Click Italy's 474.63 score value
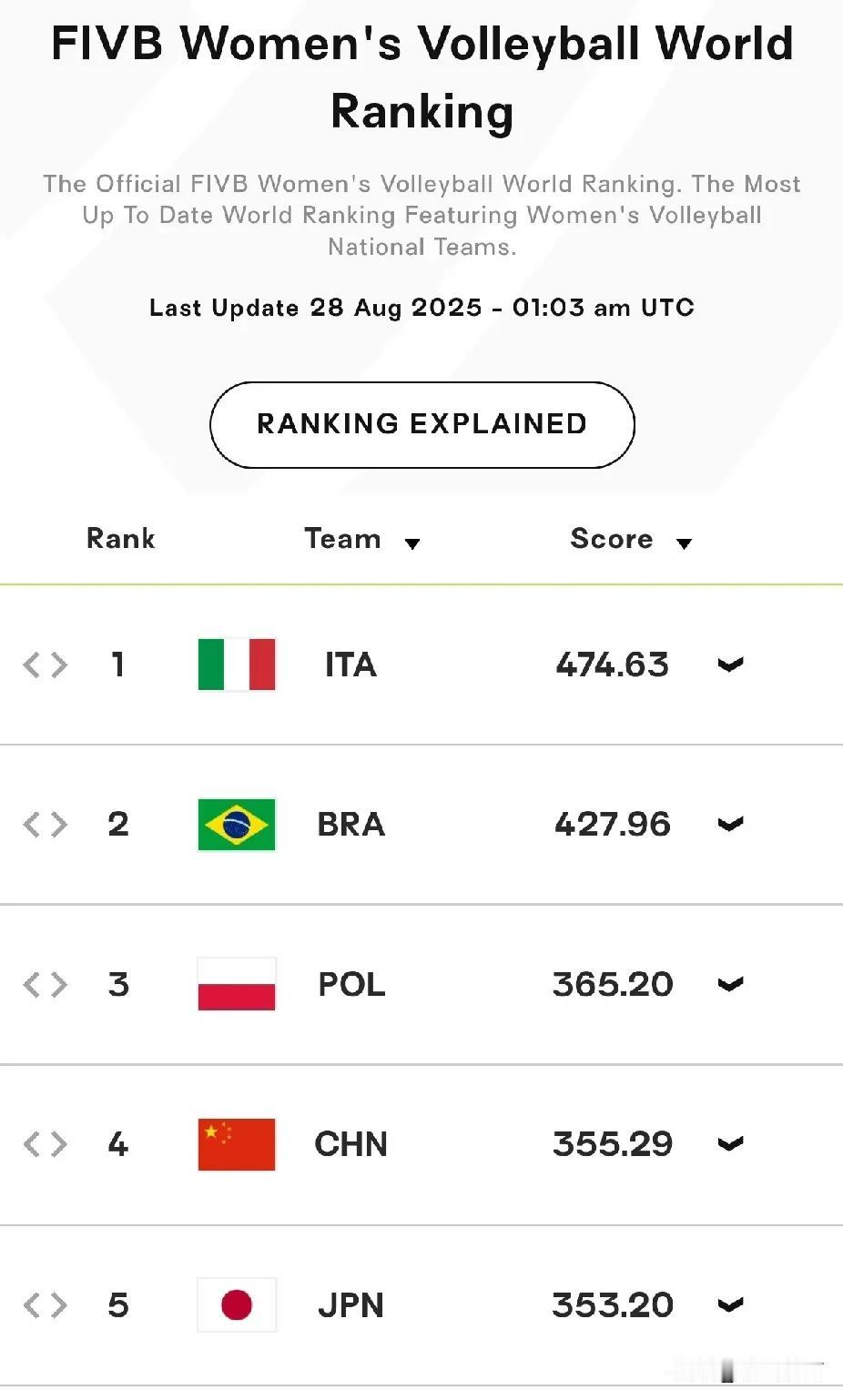The image size is (843, 1400). coord(613,664)
